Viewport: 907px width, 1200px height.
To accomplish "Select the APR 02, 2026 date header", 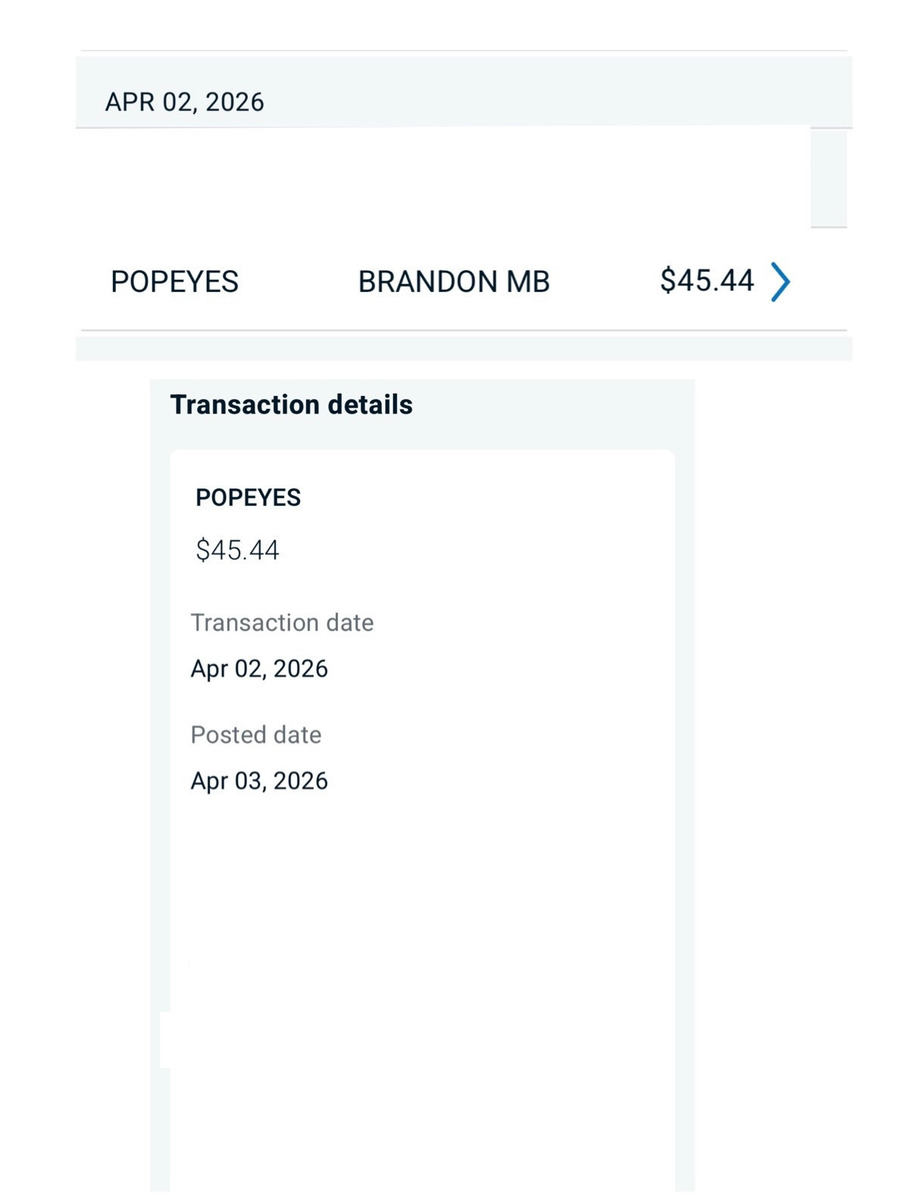I will tap(184, 102).
